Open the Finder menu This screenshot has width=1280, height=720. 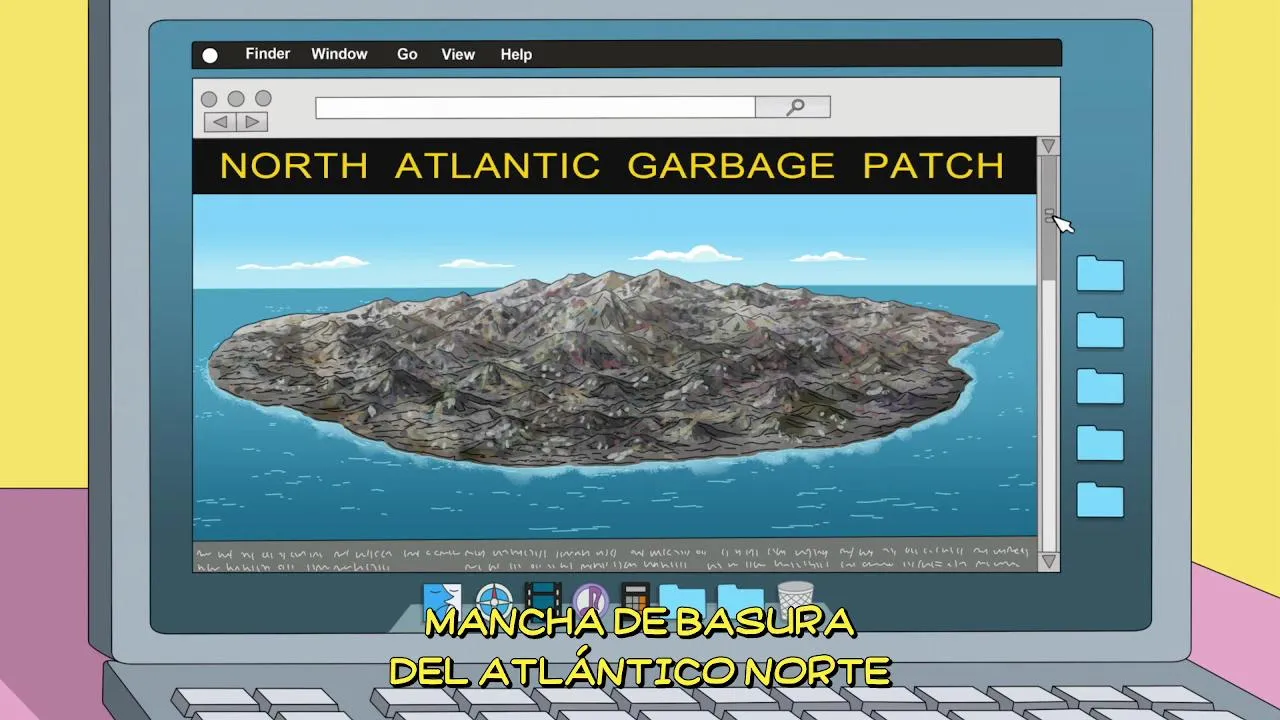pyautogui.click(x=268, y=54)
